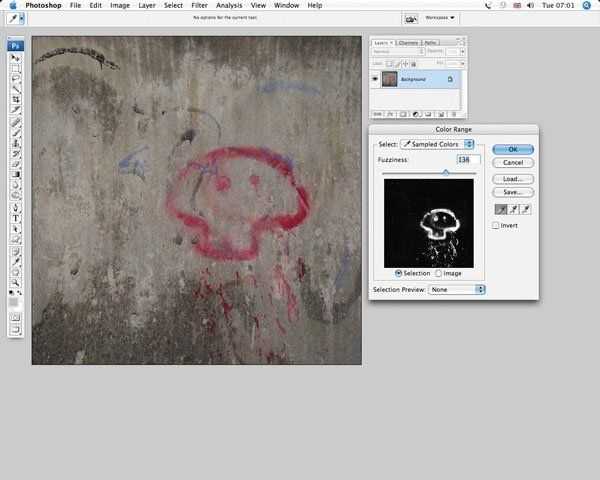The image size is (600, 480).
Task: Click the Fuzziness slider handle
Action: [446, 172]
